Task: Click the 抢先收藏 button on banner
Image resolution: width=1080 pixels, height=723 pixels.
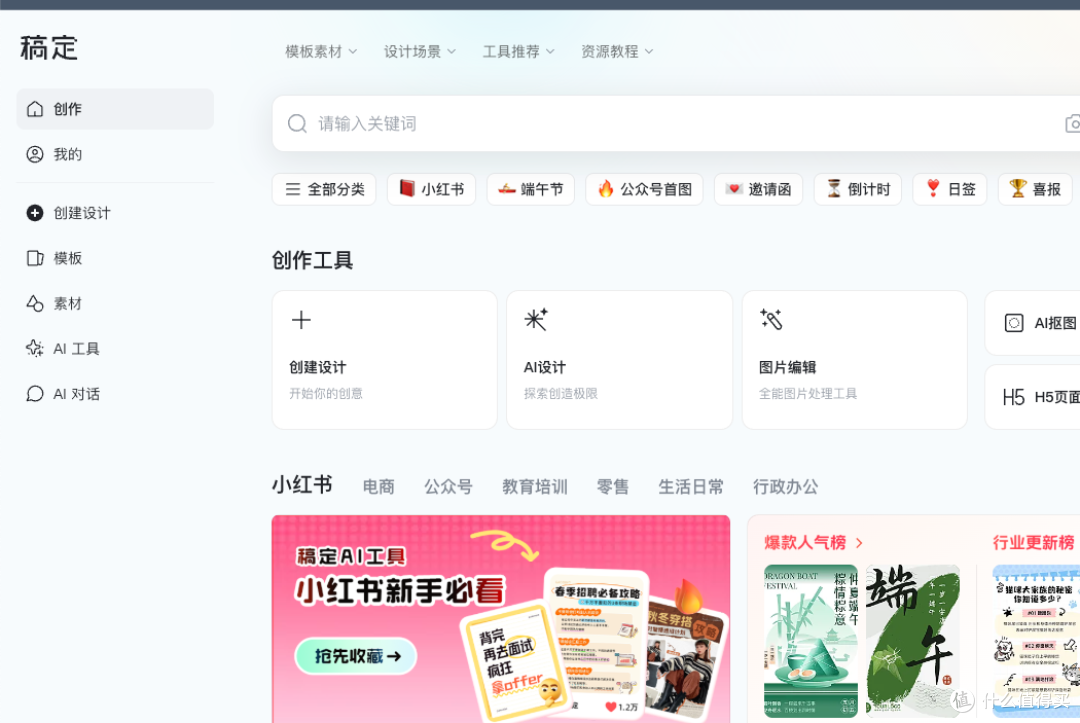Action: 356,656
